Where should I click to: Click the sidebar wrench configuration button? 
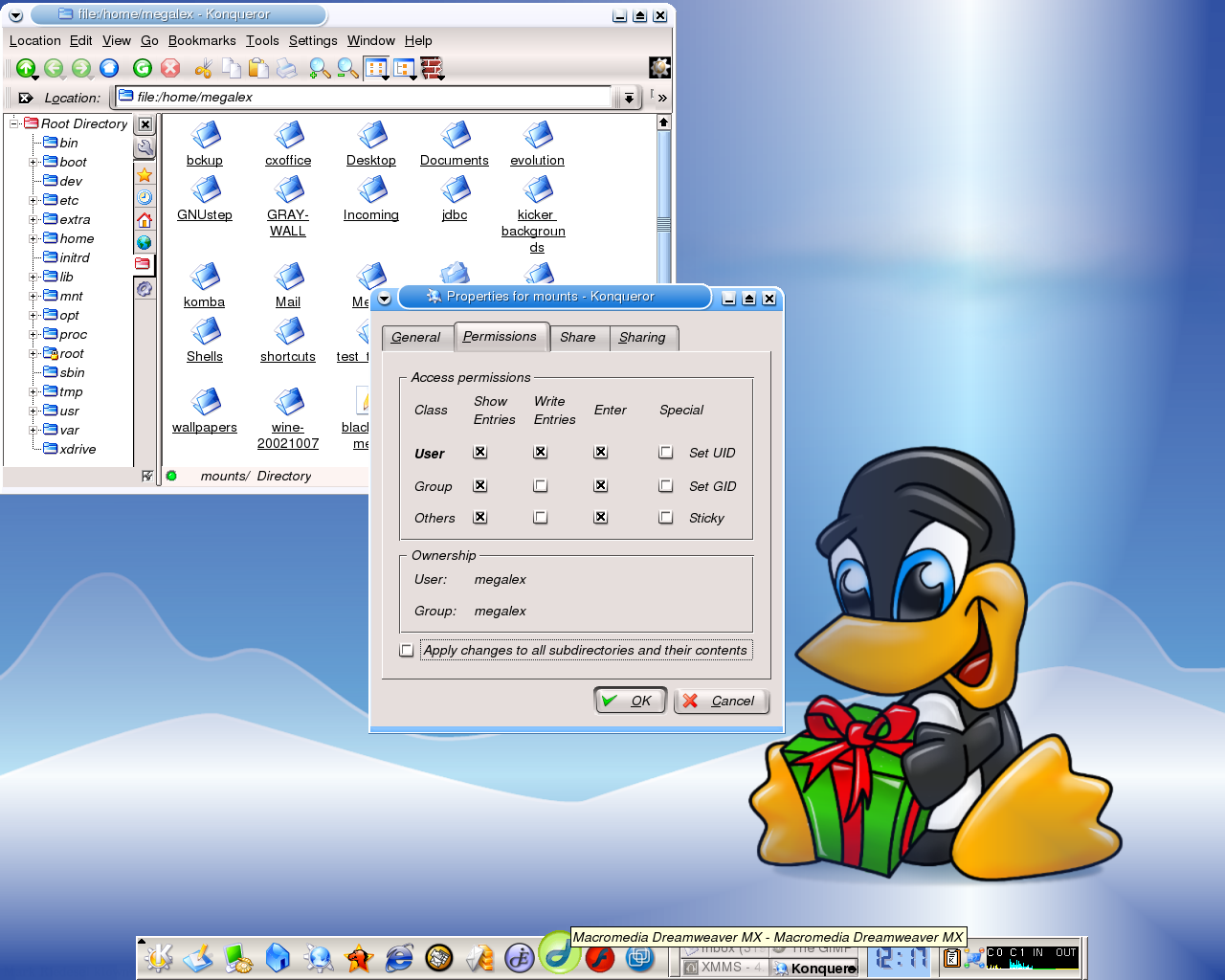pos(145,147)
